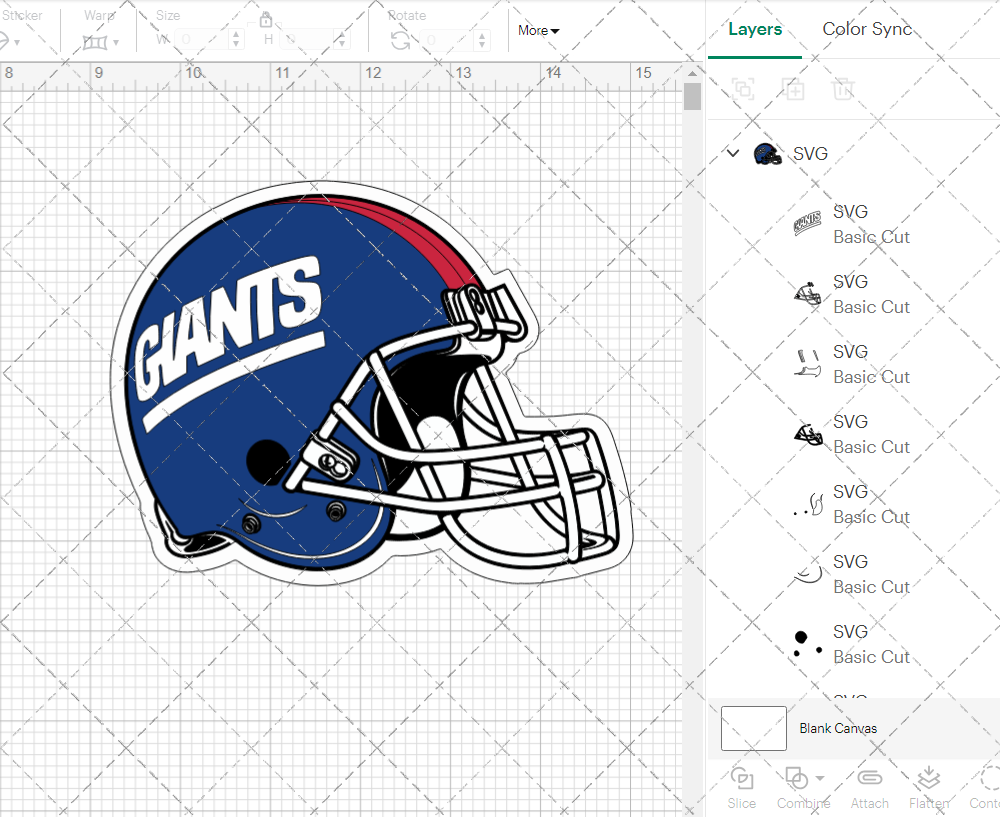Collapse the SVG group layer

(733, 154)
